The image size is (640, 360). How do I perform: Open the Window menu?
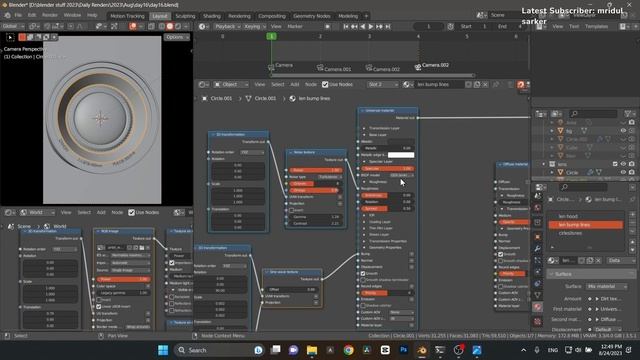pyautogui.click(x=72, y=16)
